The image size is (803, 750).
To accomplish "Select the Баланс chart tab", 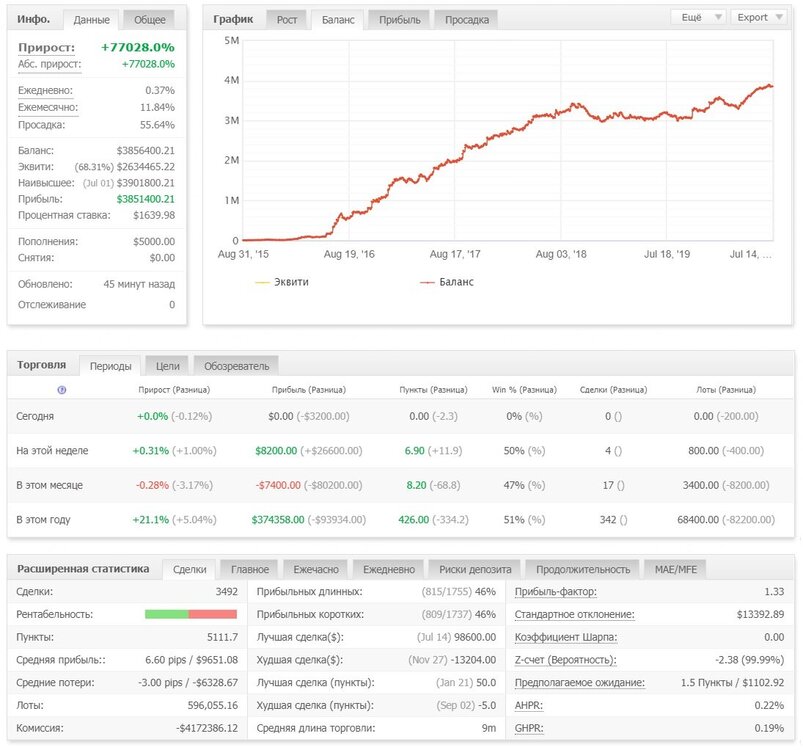I will (337, 20).
